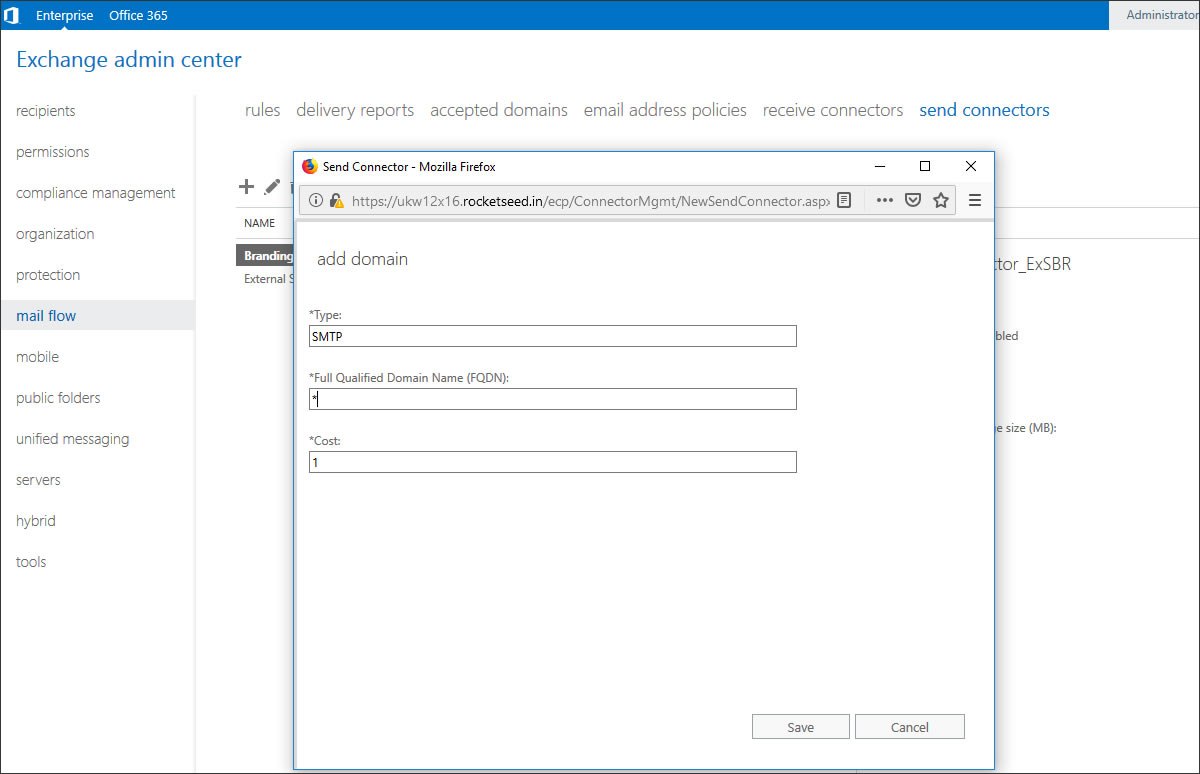
Task: Click the Type input field
Action: click(x=552, y=337)
